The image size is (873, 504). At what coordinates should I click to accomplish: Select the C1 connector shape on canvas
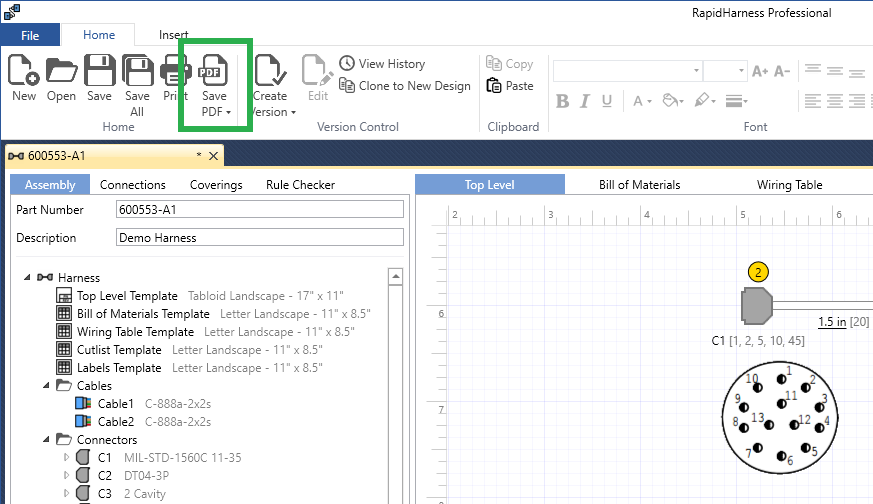(x=757, y=306)
